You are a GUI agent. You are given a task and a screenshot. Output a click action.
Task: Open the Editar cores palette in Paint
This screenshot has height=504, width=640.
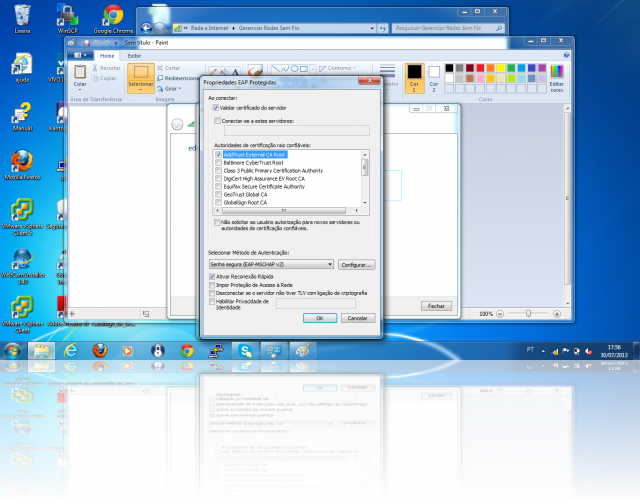tap(556, 78)
